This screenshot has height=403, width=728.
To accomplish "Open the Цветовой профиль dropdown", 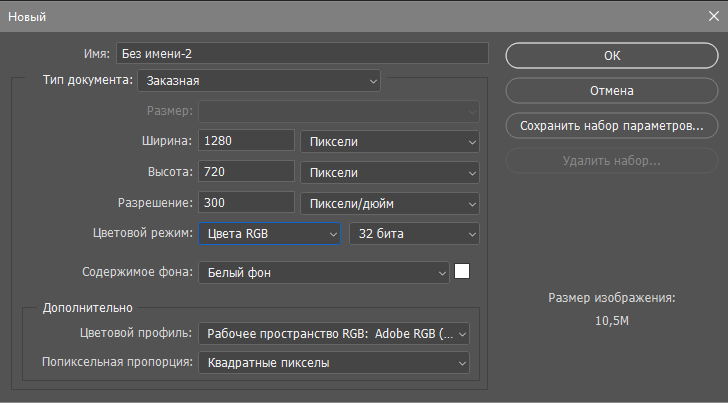I will [x=334, y=334].
